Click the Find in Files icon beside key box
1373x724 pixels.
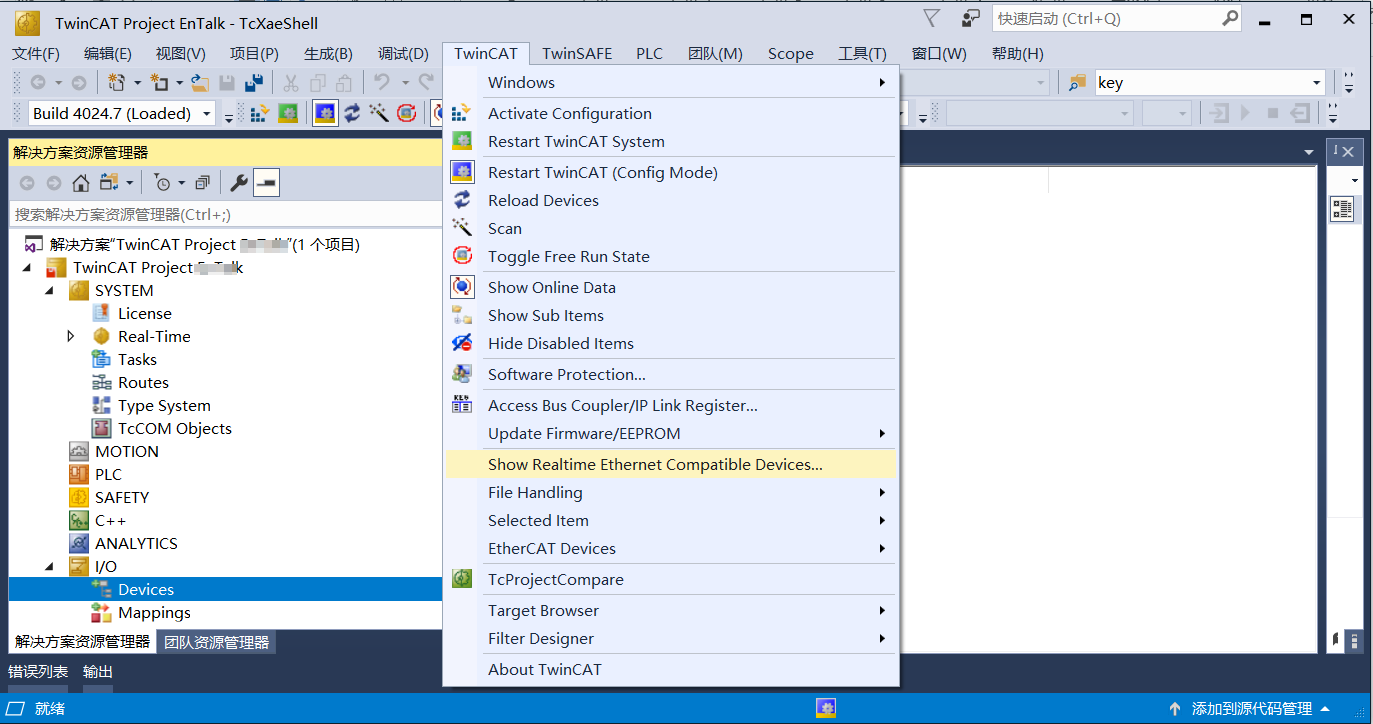coord(1077,83)
